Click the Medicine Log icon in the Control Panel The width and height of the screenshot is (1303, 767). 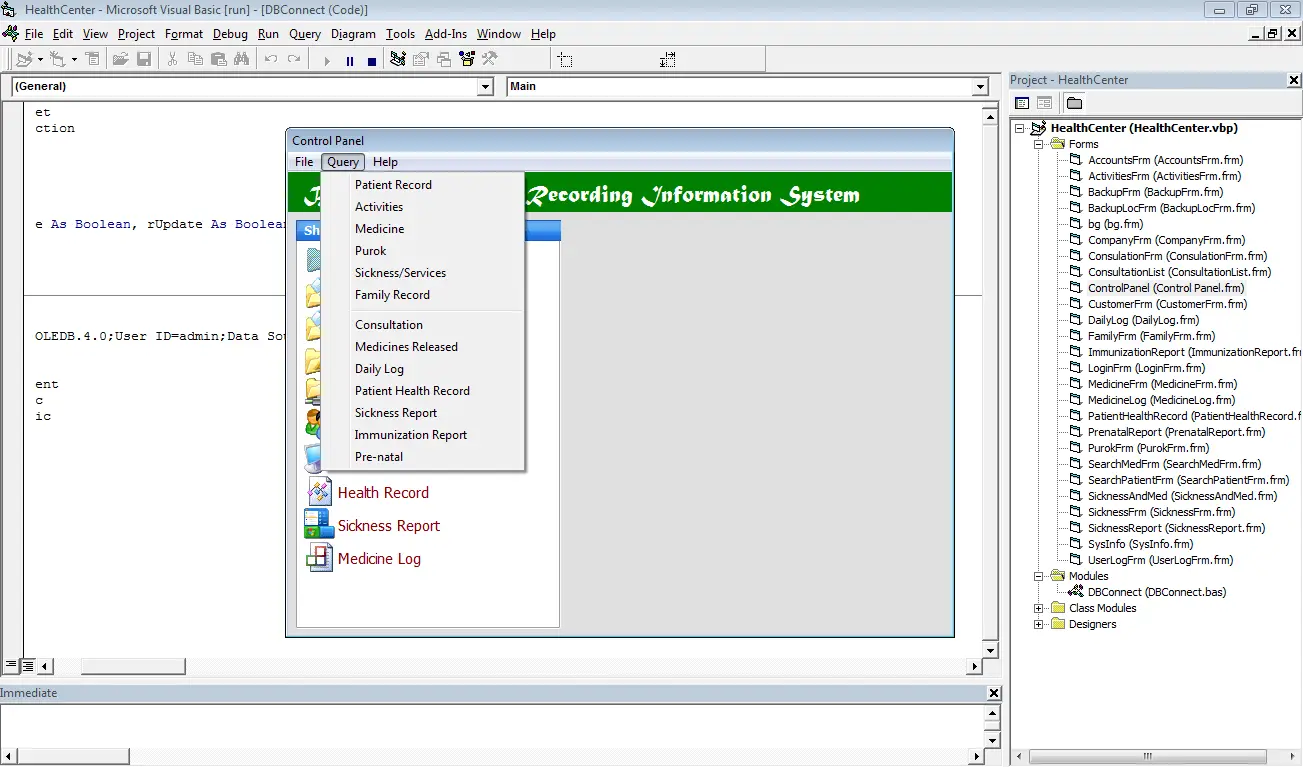coord(319,558)
